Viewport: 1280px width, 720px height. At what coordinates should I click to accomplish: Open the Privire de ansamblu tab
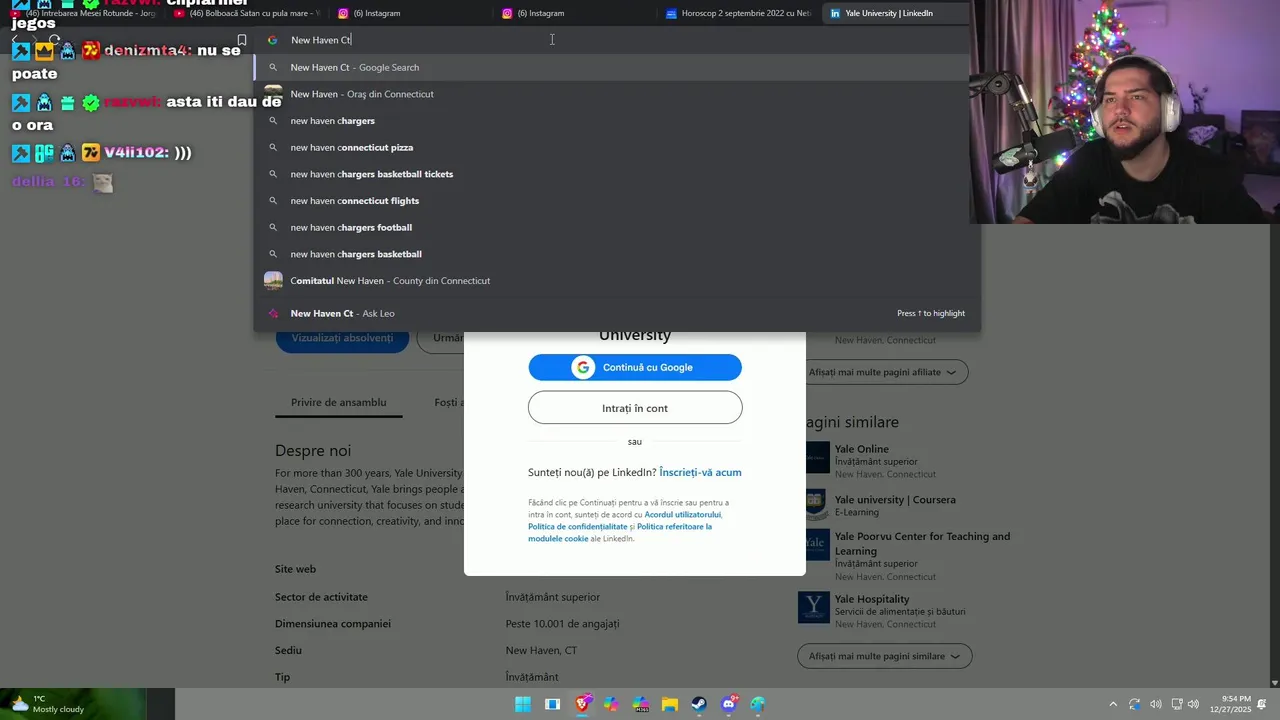(x=338, y=402)
